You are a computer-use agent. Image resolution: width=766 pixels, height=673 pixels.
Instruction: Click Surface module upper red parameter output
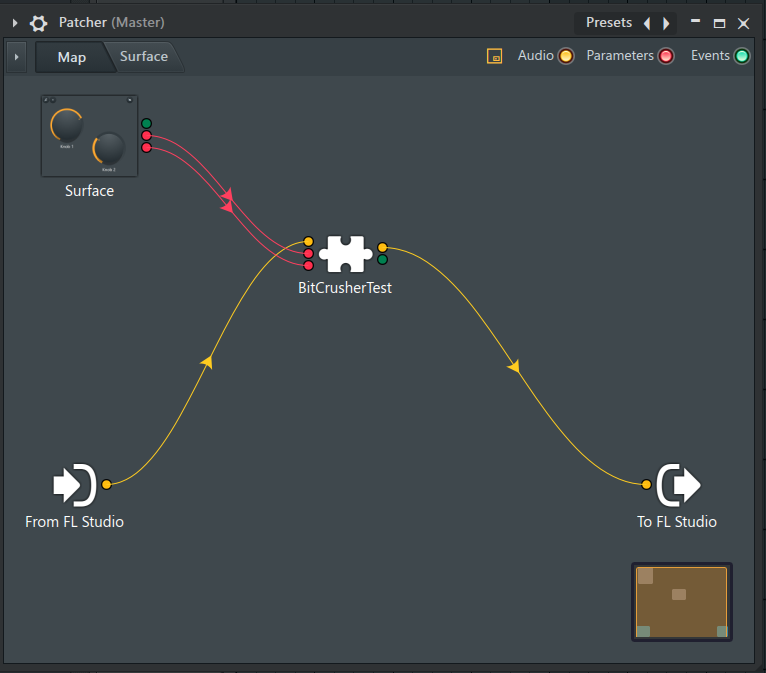coord(147,136)
